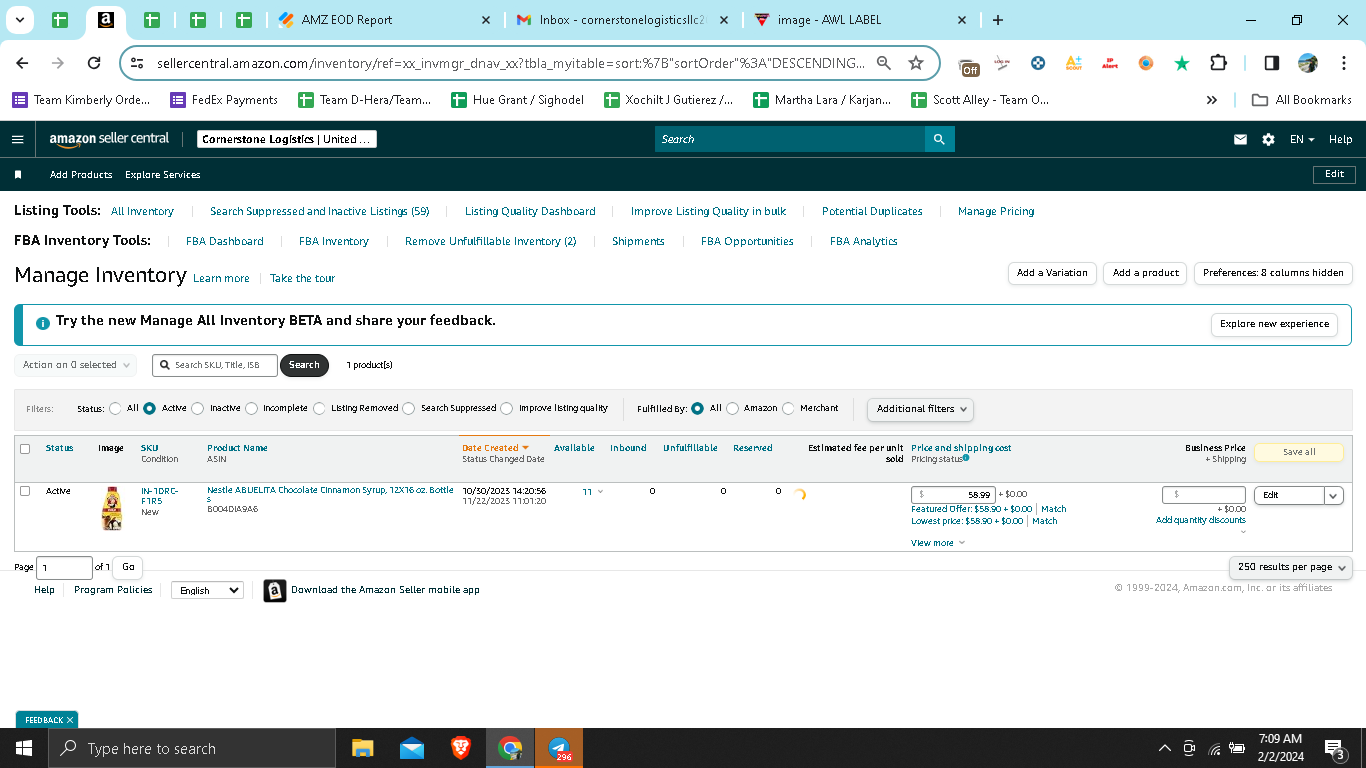Open the Windows notification center icon

coord(1334,748)
